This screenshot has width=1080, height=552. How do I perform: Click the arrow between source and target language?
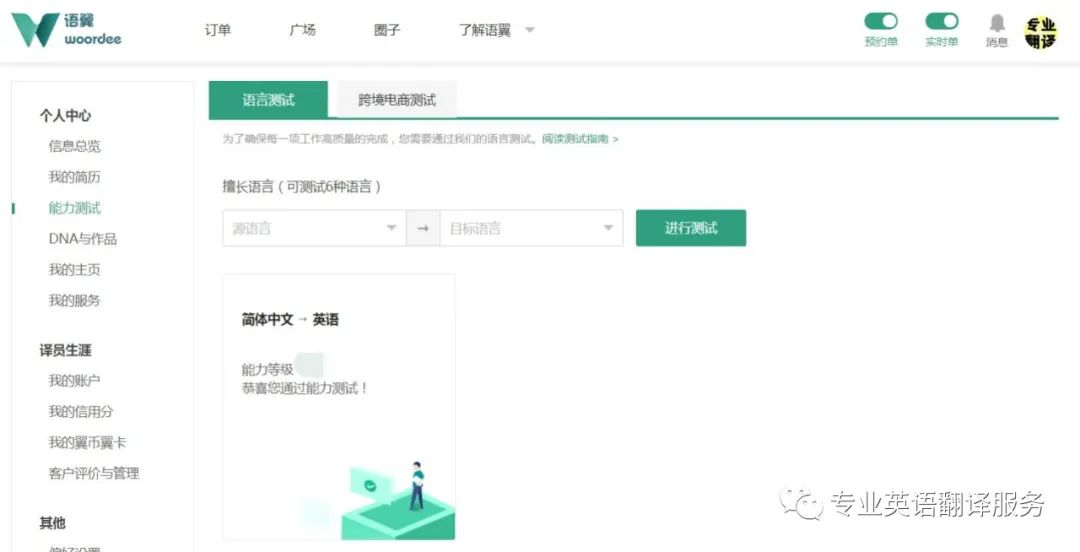(423, 228)
